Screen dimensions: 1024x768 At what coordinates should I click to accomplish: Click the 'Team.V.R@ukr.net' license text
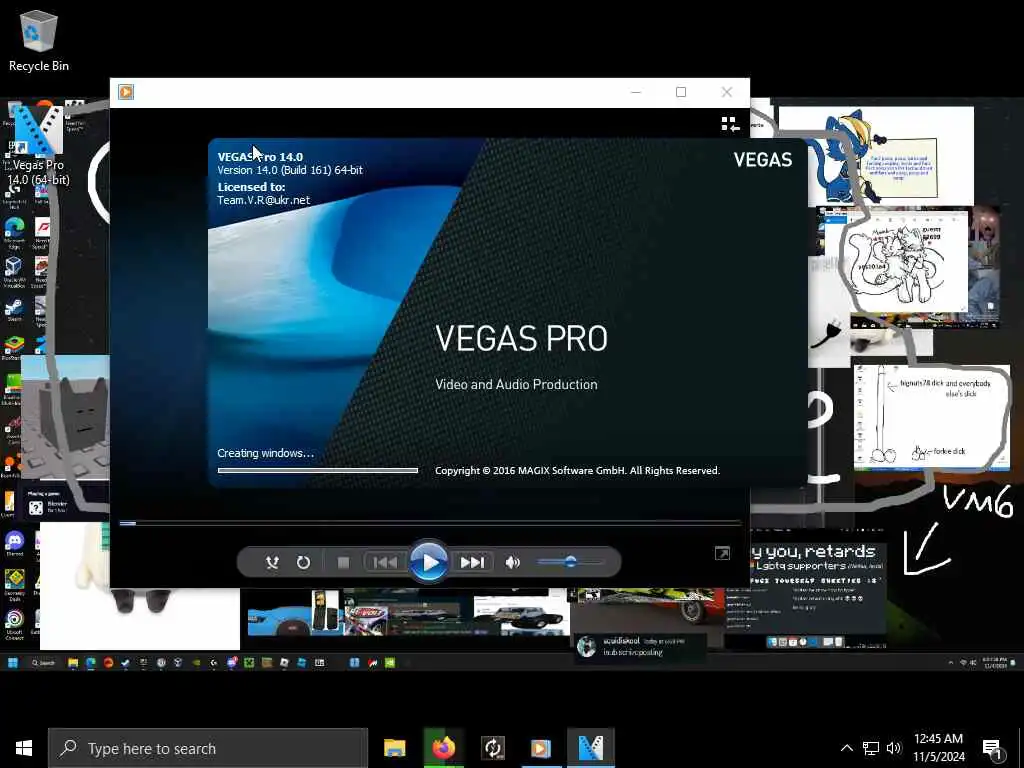click(x=263, y=200)
